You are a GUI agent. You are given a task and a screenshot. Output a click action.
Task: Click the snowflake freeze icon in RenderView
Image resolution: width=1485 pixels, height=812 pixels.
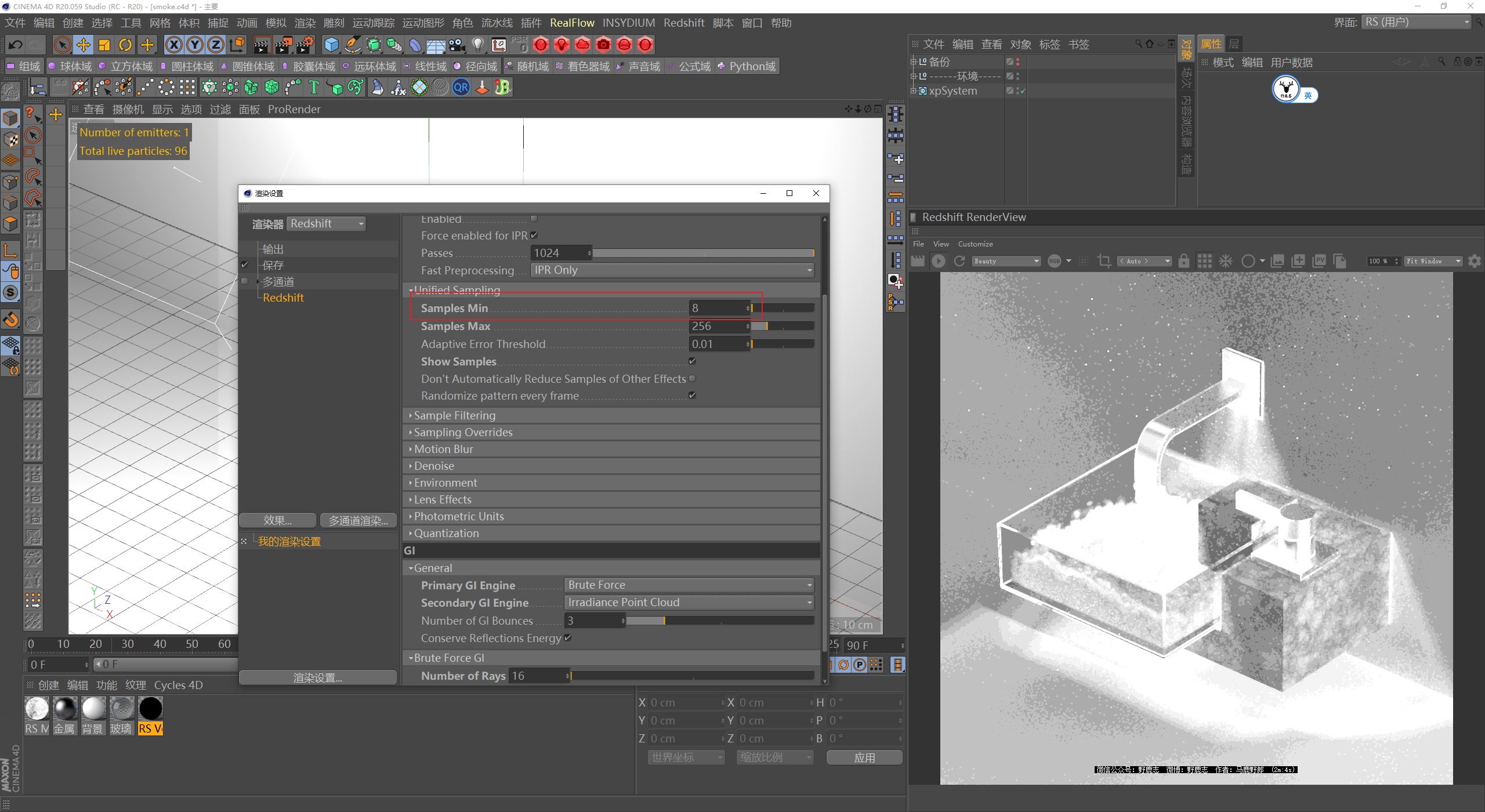[x=1226, y=261]
